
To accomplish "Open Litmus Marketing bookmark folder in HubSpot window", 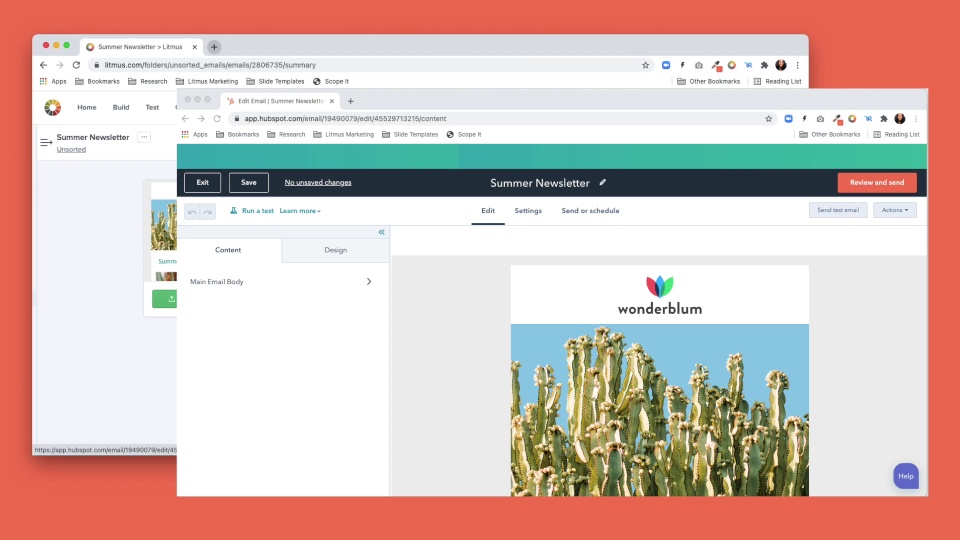I will [x=343, y=135].
